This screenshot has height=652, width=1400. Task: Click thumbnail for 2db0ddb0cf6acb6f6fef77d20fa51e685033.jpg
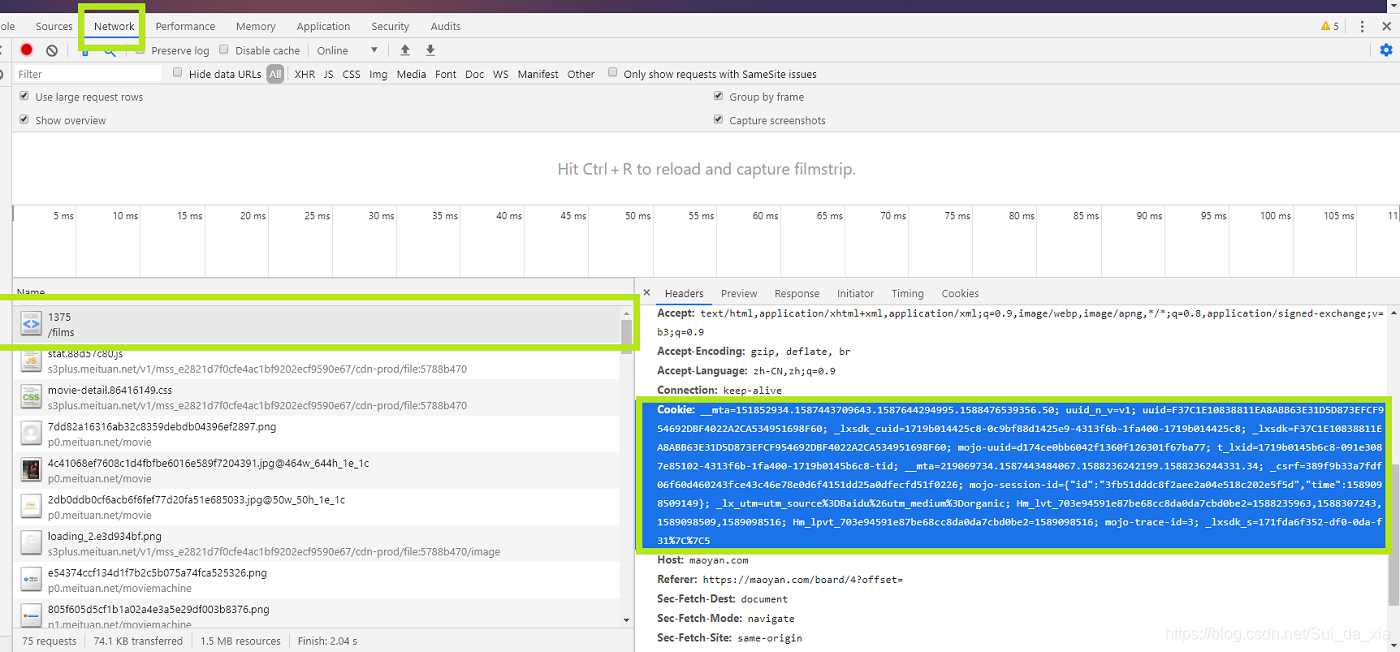(x=31, y=507)
